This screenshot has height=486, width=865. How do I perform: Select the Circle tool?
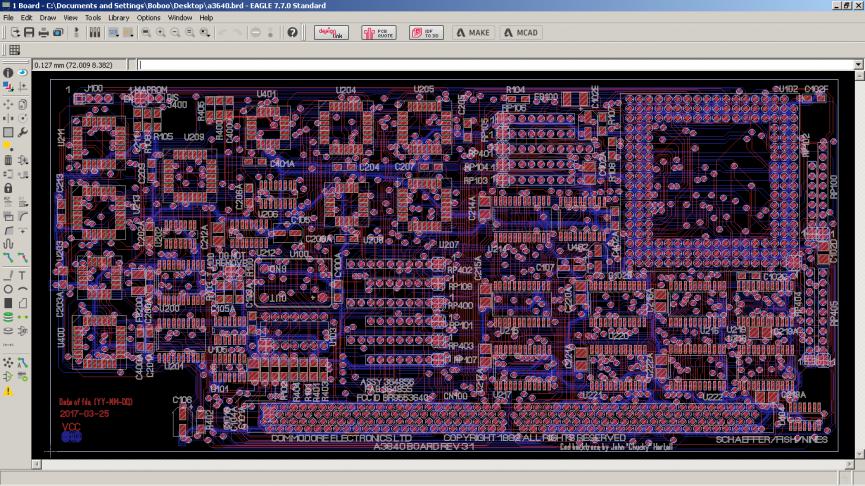[8, 289]
